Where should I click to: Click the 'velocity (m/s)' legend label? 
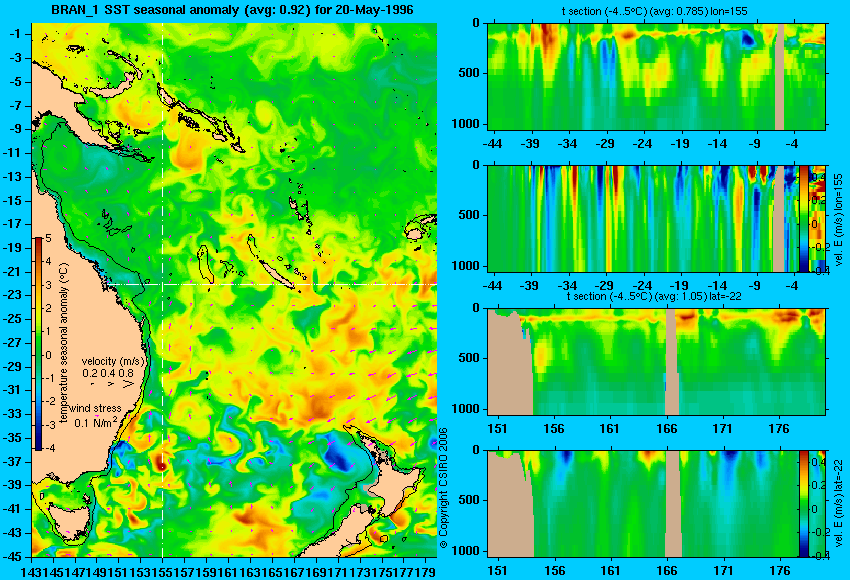click(113, 361)
